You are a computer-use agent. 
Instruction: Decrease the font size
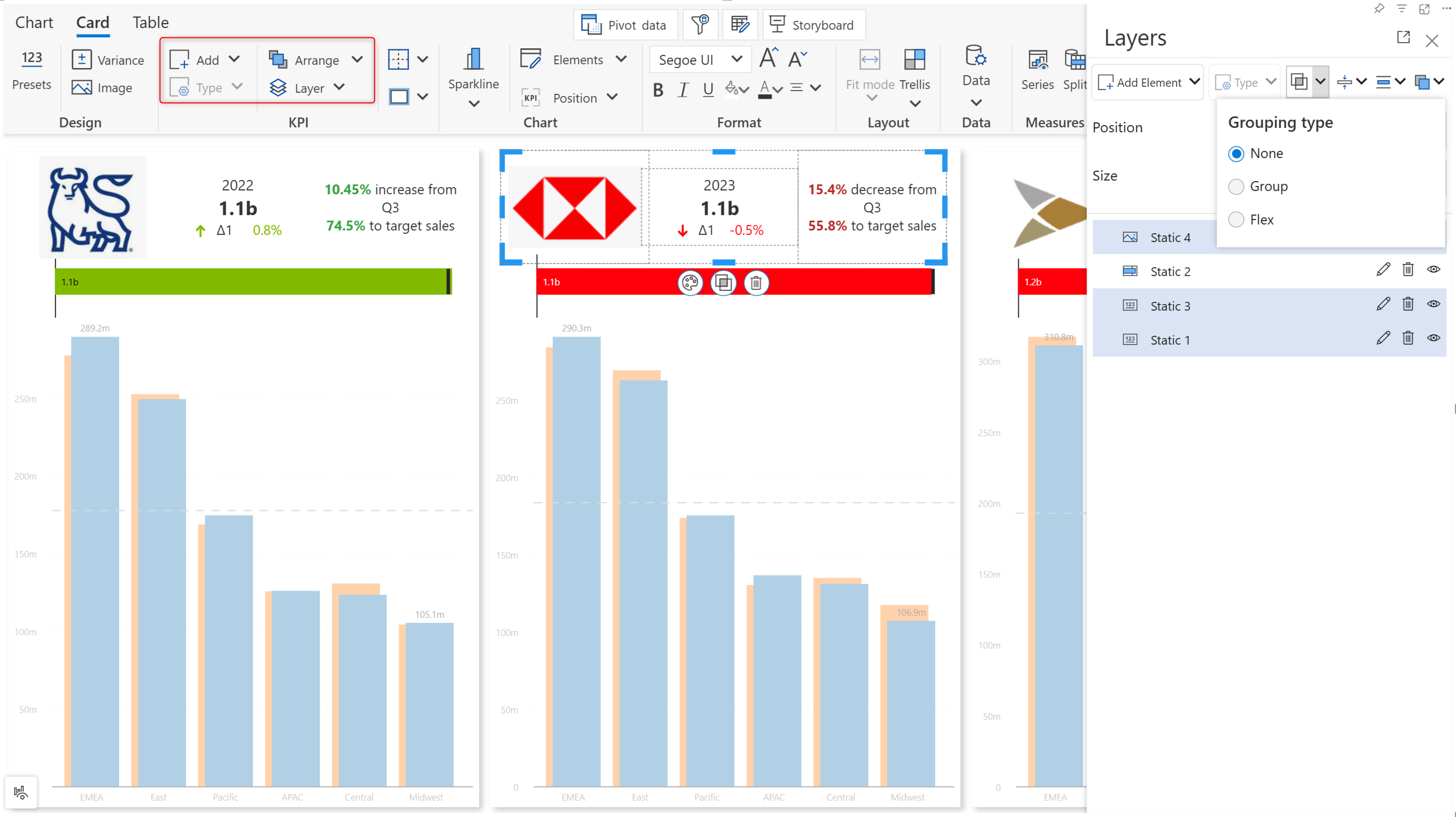797,58
